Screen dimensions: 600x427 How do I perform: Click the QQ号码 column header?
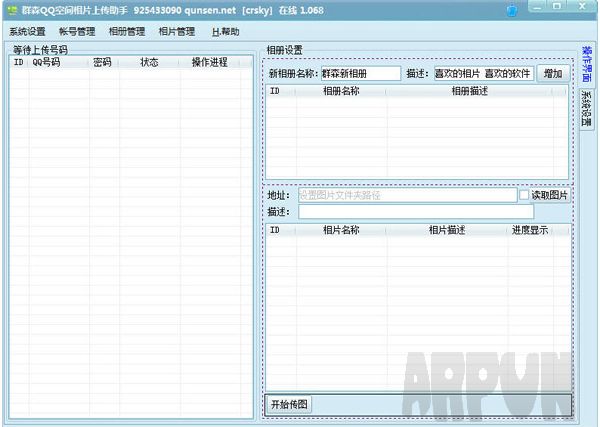click(59, 62)
